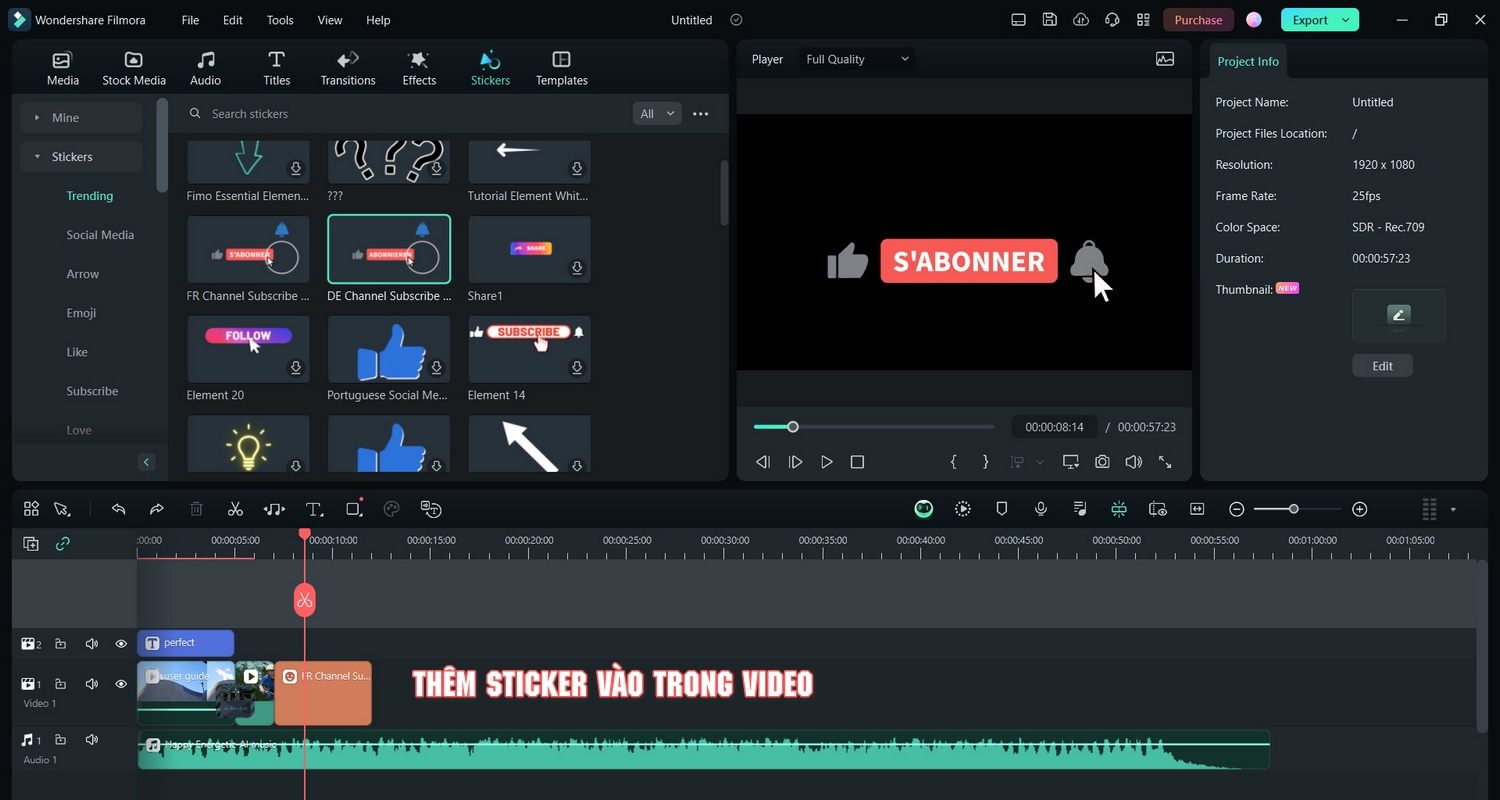1500x800 pixels.
Task: Click the timeline zoom slider handle
Action: (x=1293, y=509)
